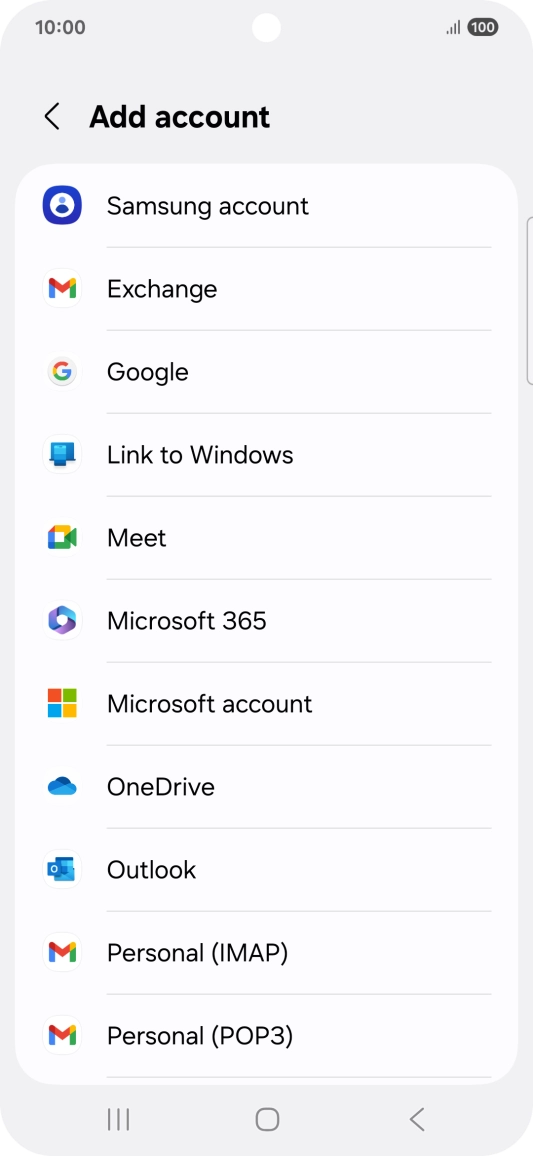Choose Personal (POP3) account type

266,1036
